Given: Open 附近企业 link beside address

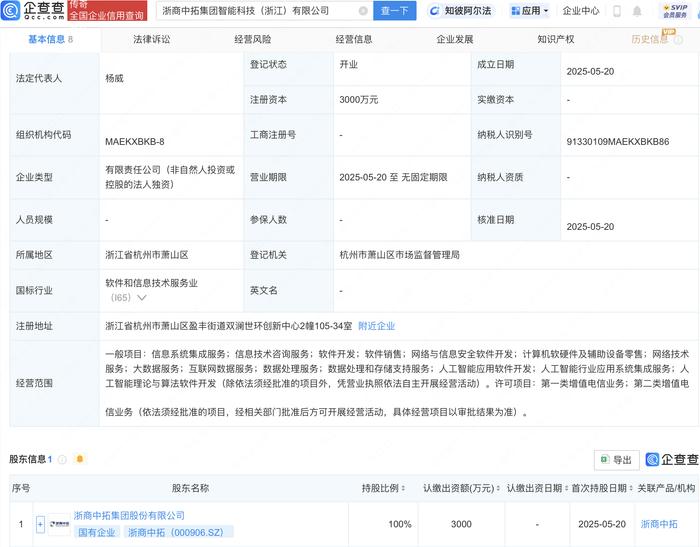Looking at the screenshot, I should (x=377, y=326).
